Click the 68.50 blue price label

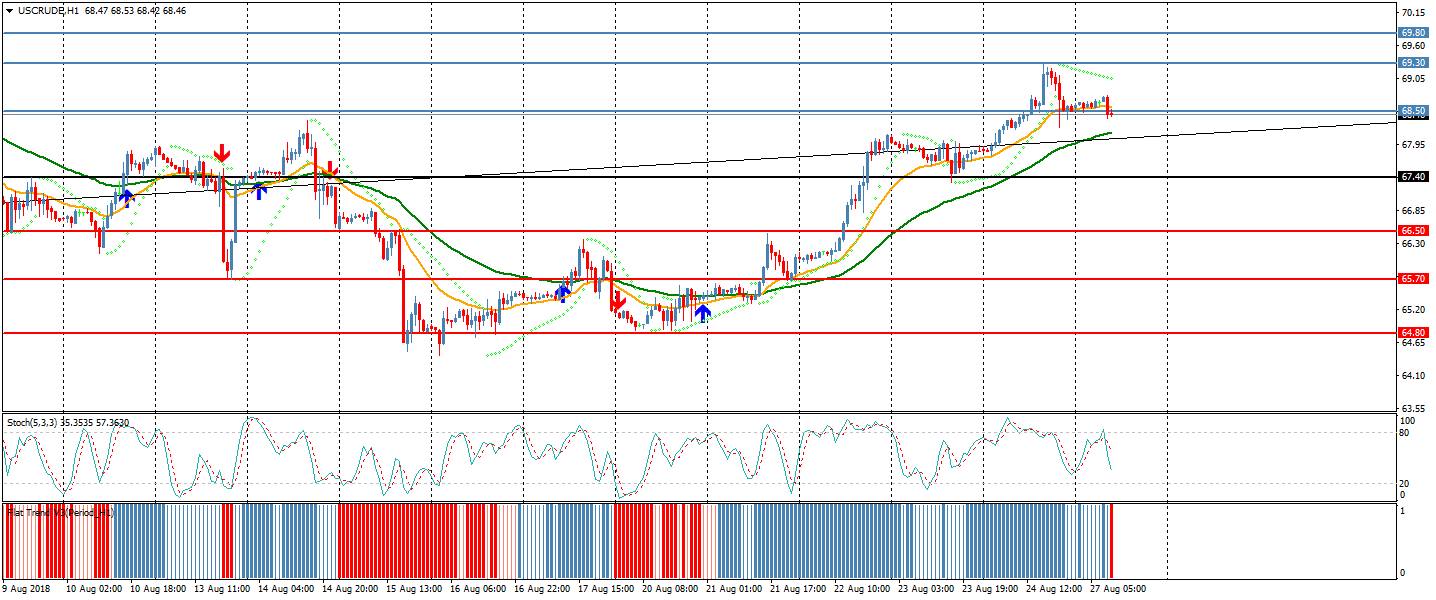pos(1413,111)
